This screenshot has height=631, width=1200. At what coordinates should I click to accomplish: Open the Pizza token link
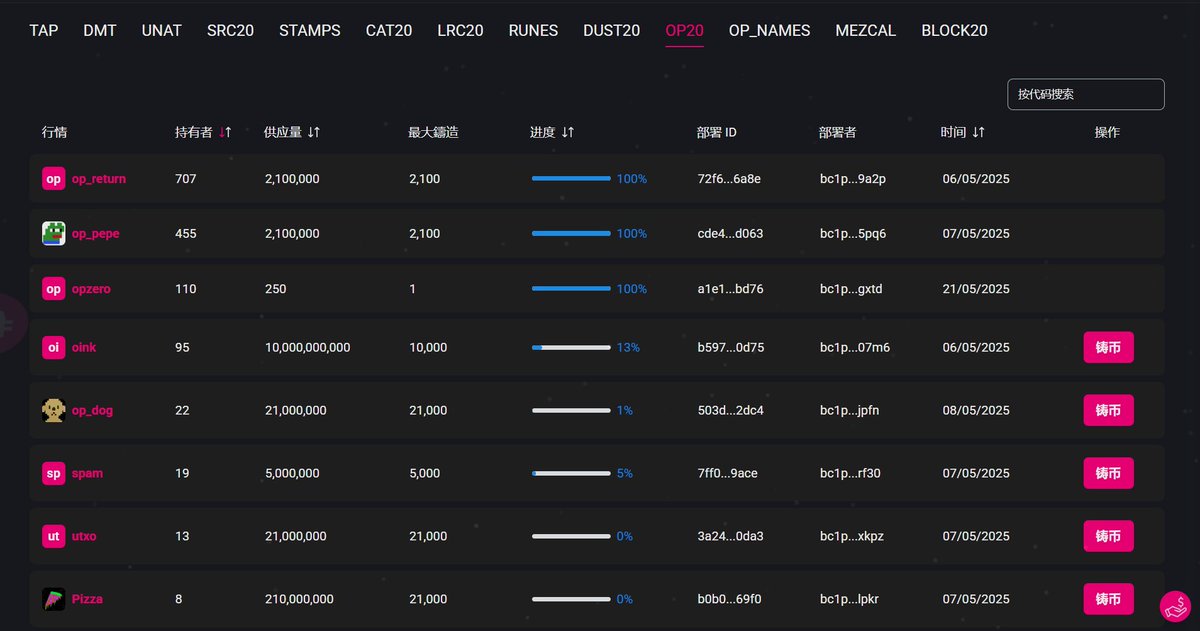[x=87, y=599]
